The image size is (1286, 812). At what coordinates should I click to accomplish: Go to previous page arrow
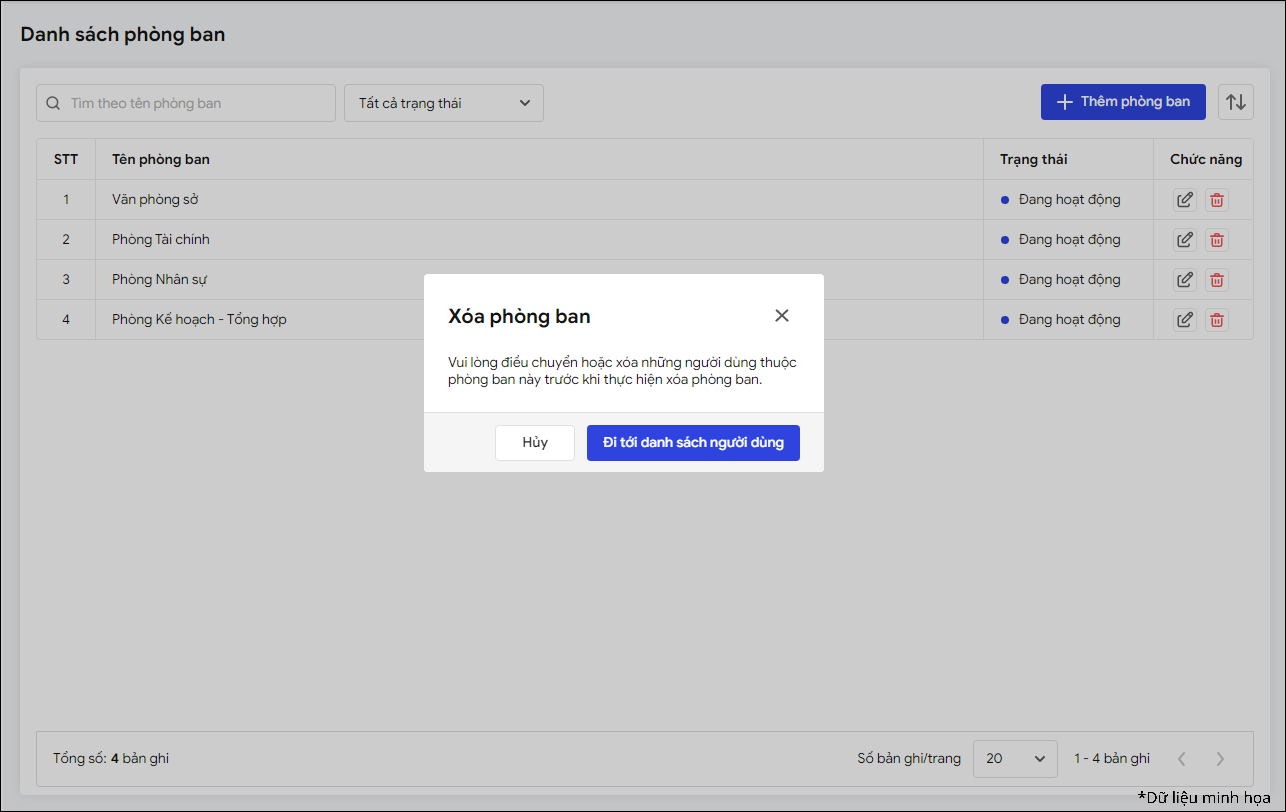coord(1182,759)
